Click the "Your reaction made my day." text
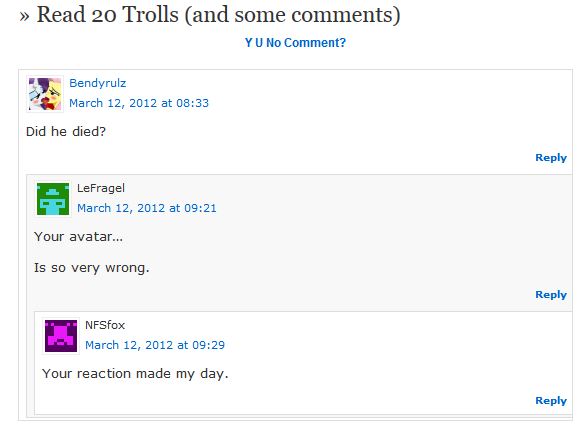 [x=135, y=374]
